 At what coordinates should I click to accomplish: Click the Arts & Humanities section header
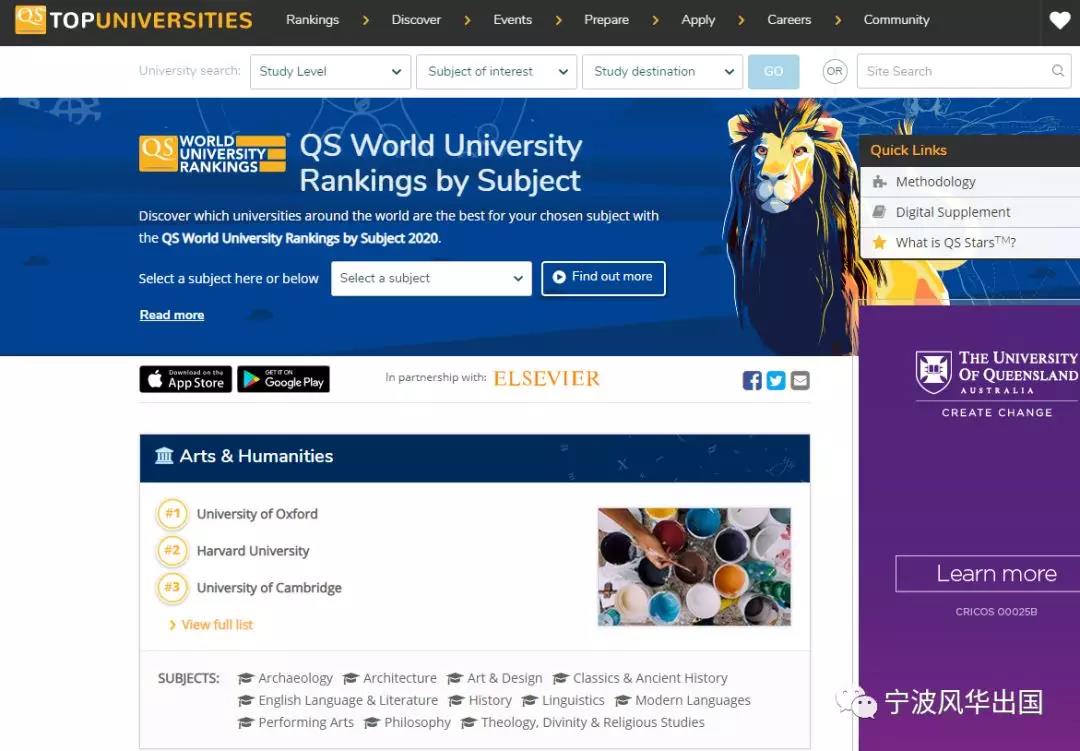(x=475, y=457)
